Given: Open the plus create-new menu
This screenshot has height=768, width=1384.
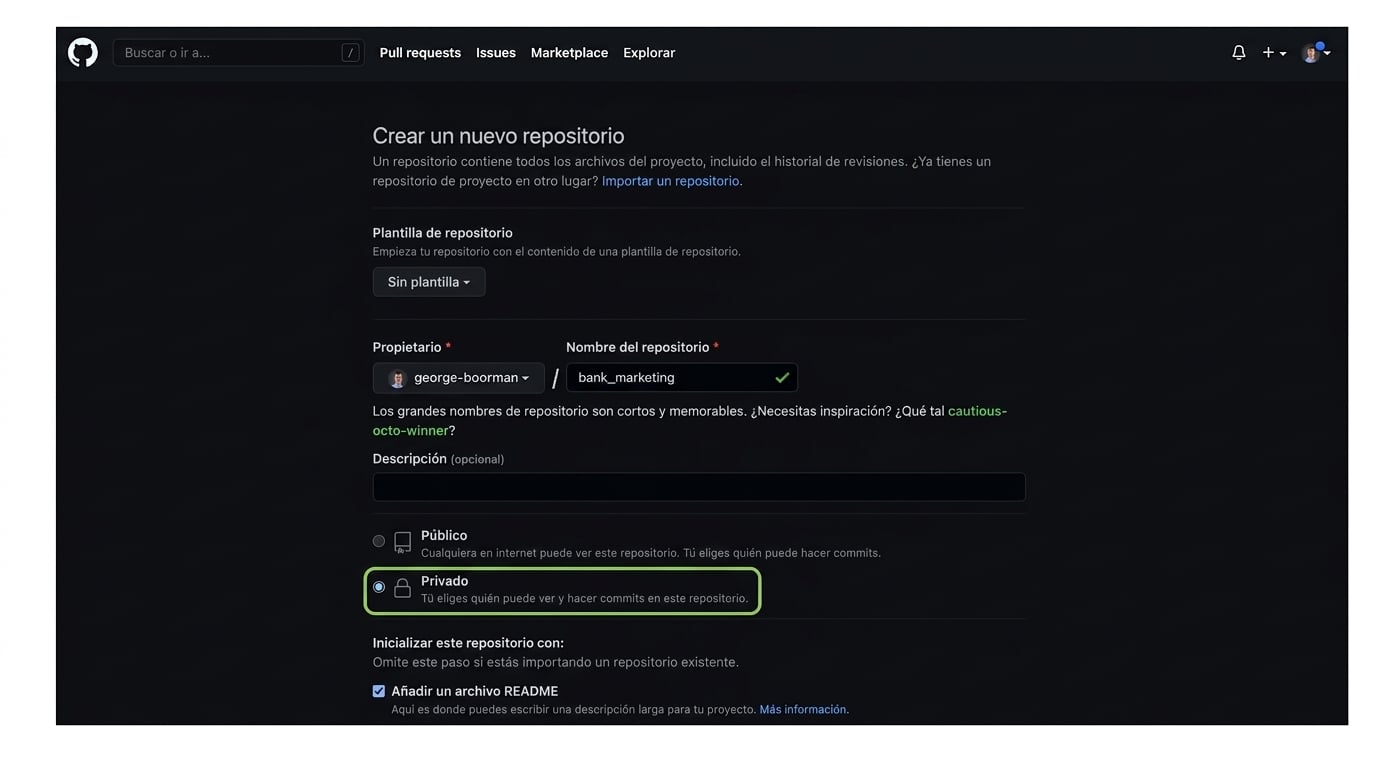Looking at the screenshot, I should pyautogui.click(x=1274, y=53).
